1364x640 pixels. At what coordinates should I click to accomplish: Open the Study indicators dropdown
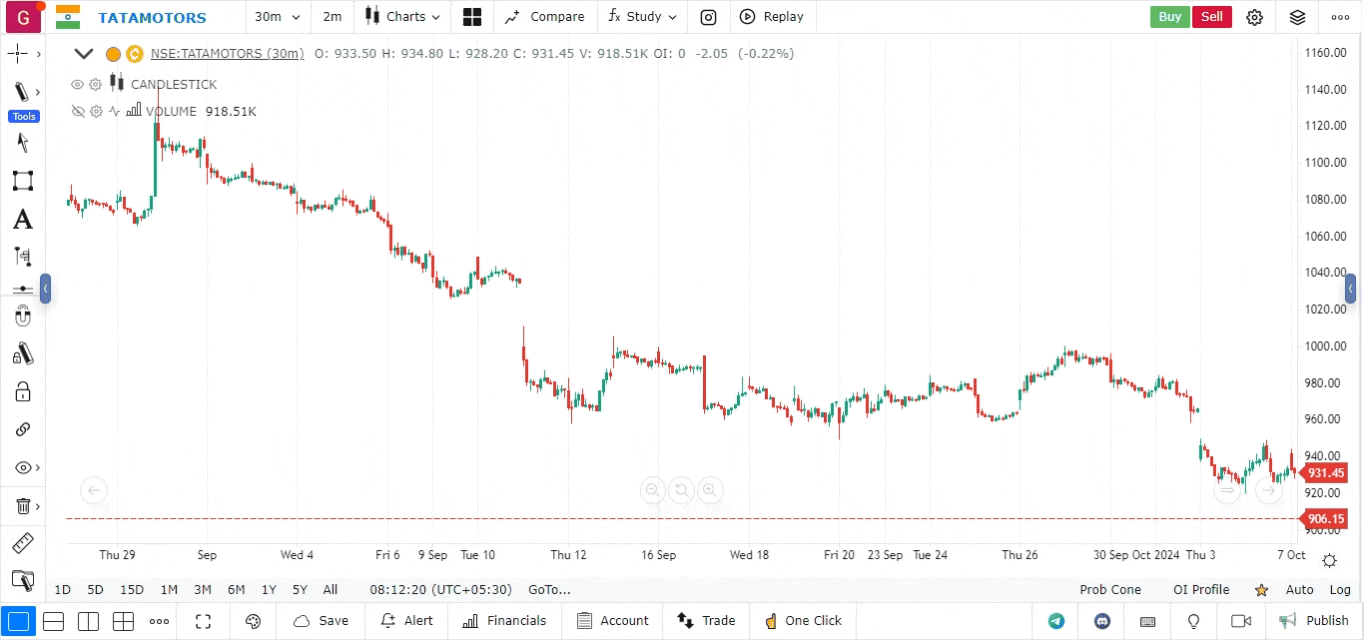pos(642,17)
